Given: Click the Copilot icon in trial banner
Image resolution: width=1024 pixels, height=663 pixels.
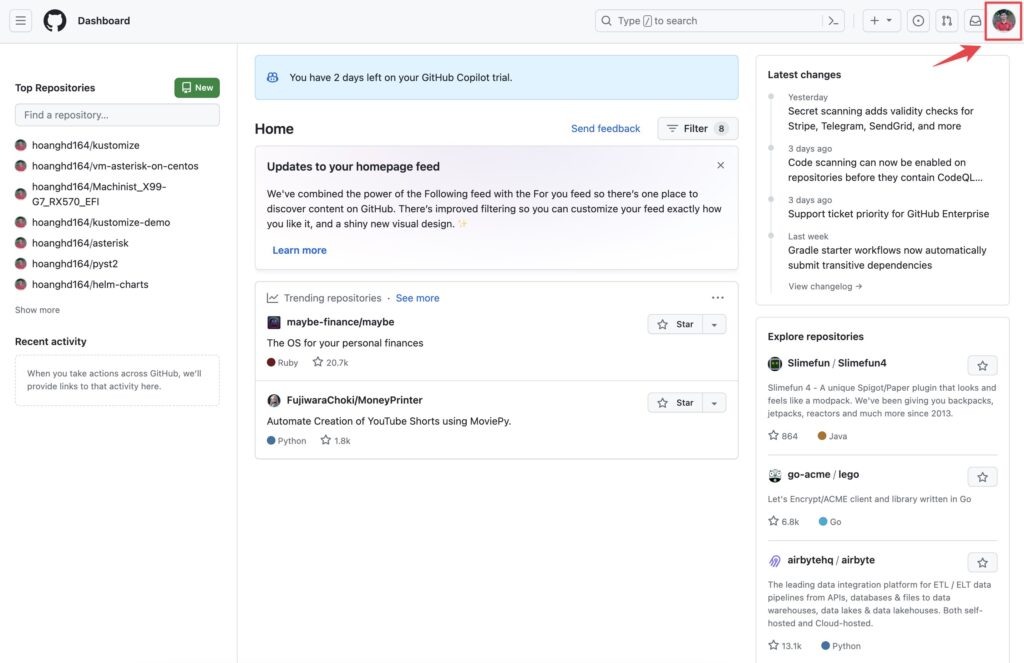Looking at the screenshot, I should [x=272, y=77].
